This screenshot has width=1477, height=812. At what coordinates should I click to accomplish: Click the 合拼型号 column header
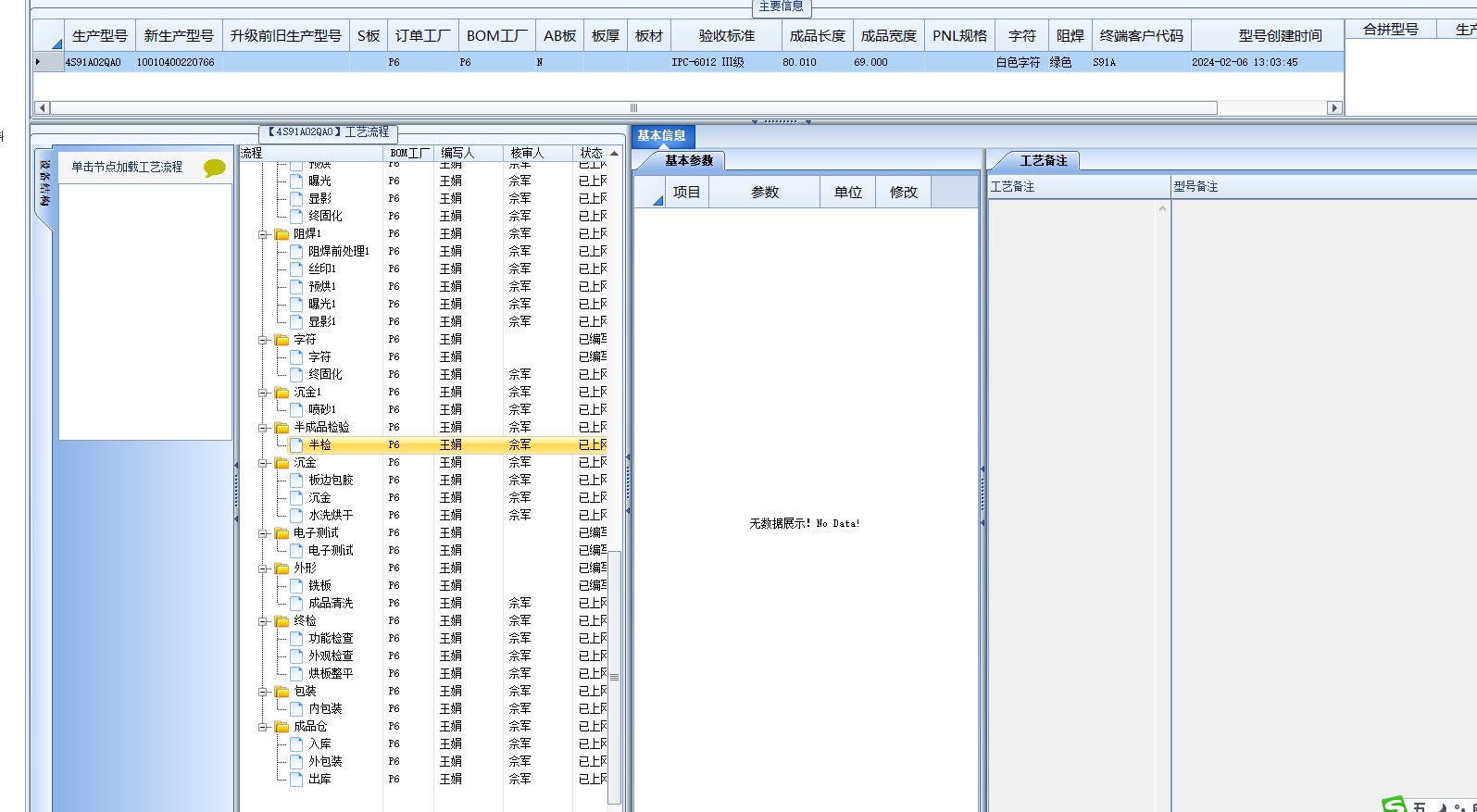click(1391, 30)
